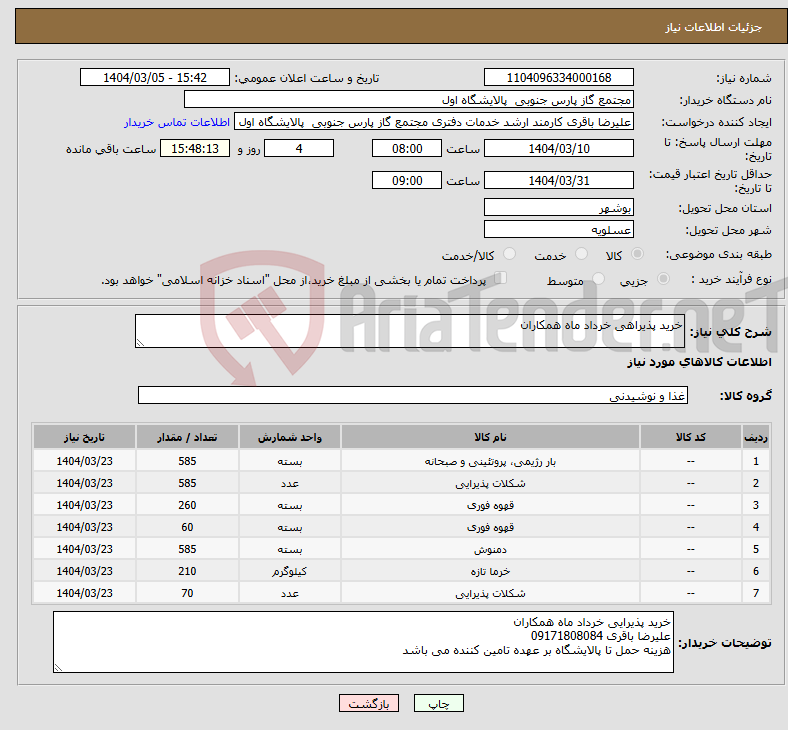Click the buyer notes textarea
This screenshot has height=730, width=788.
[x=363, y=642]
